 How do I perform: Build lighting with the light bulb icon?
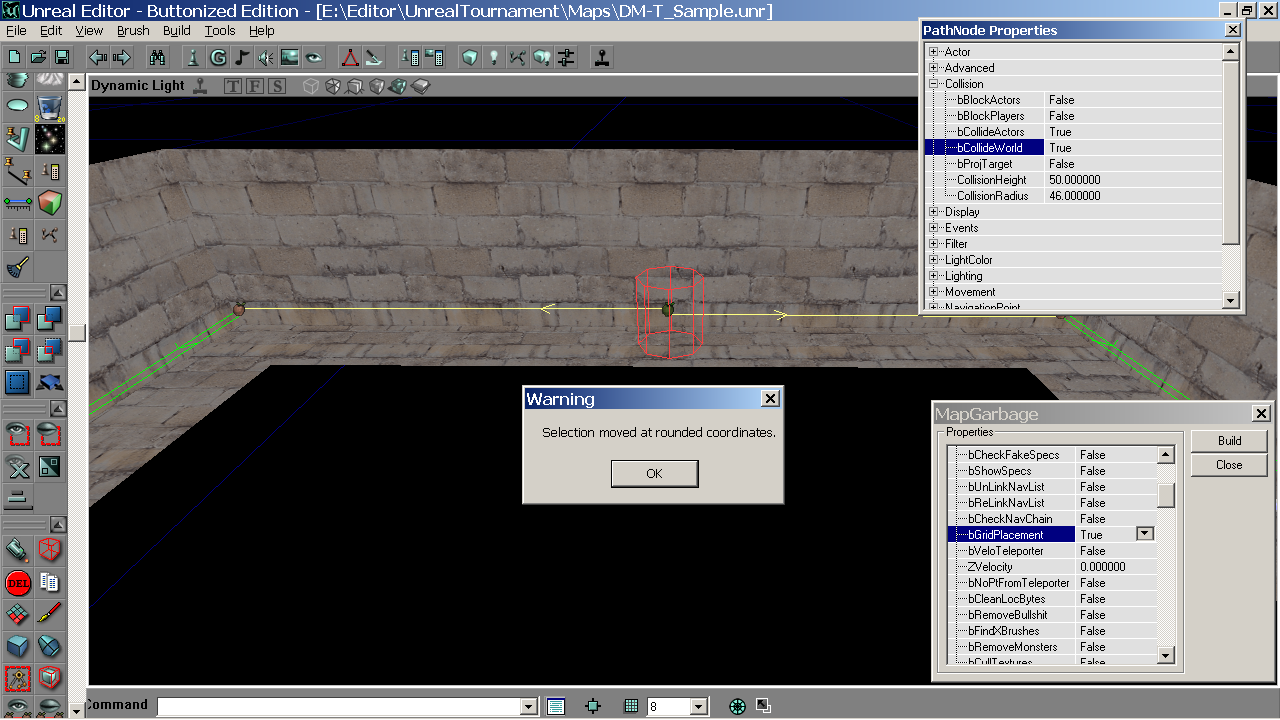494,57
